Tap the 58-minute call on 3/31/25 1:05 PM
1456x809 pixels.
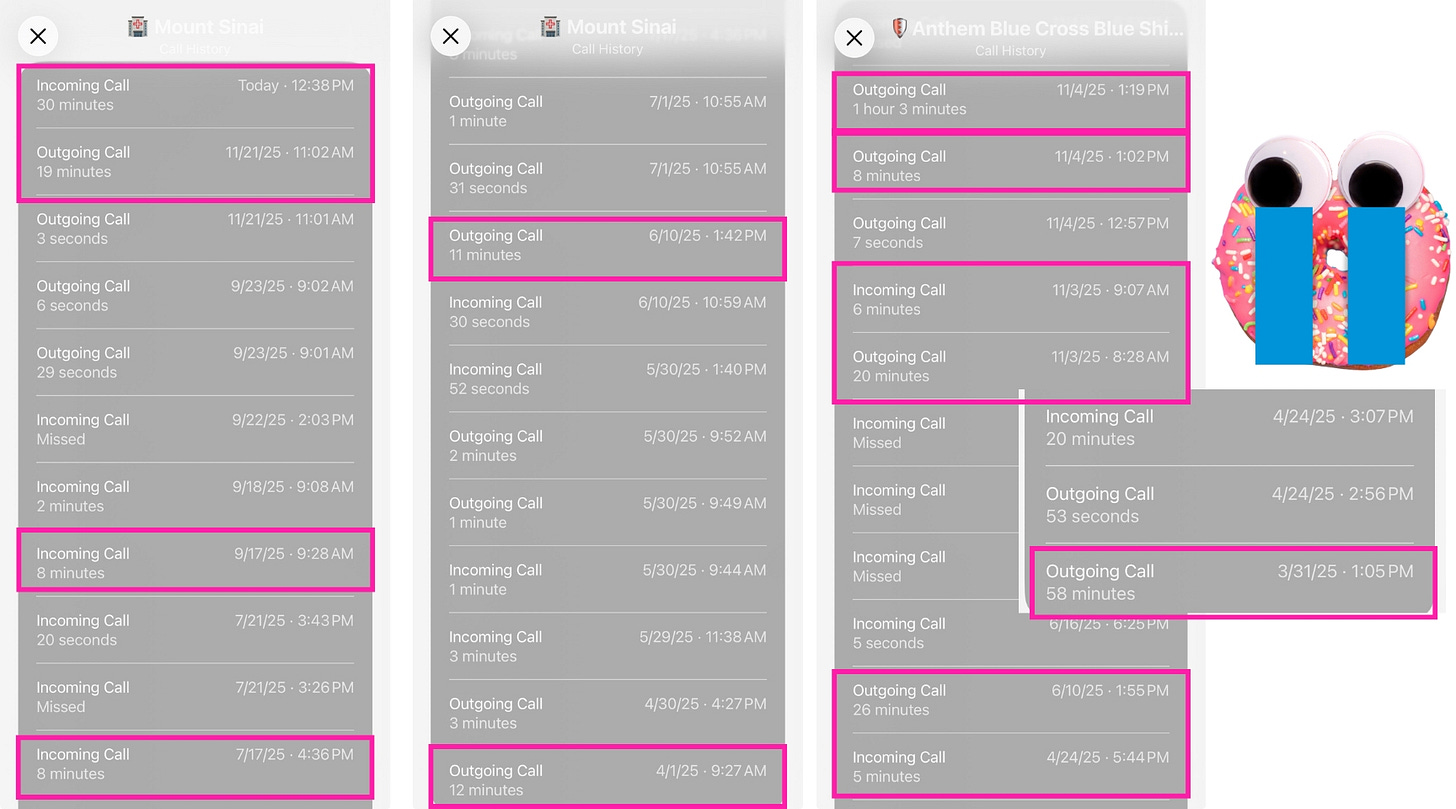click(x=1230, y=582)
